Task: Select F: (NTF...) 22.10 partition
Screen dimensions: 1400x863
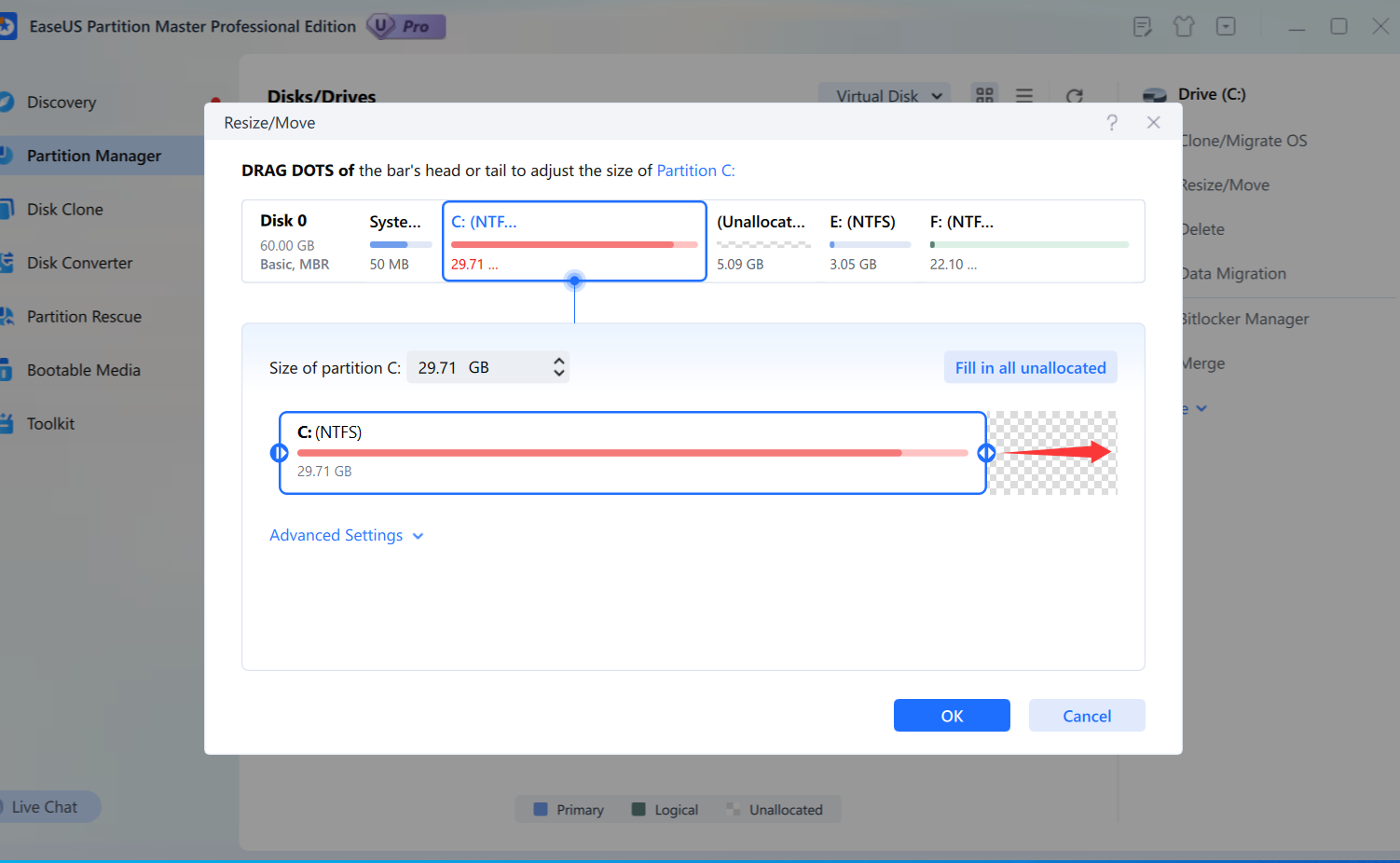Action: (x=1029, y=241)
